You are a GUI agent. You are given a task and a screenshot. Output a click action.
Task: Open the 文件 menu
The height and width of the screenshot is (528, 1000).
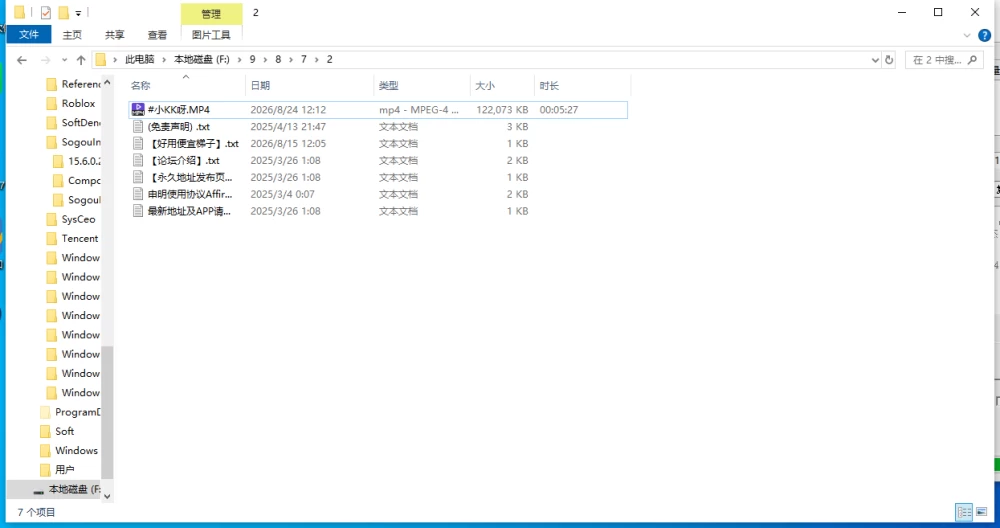pyautogui.click(x=29, y=34)
